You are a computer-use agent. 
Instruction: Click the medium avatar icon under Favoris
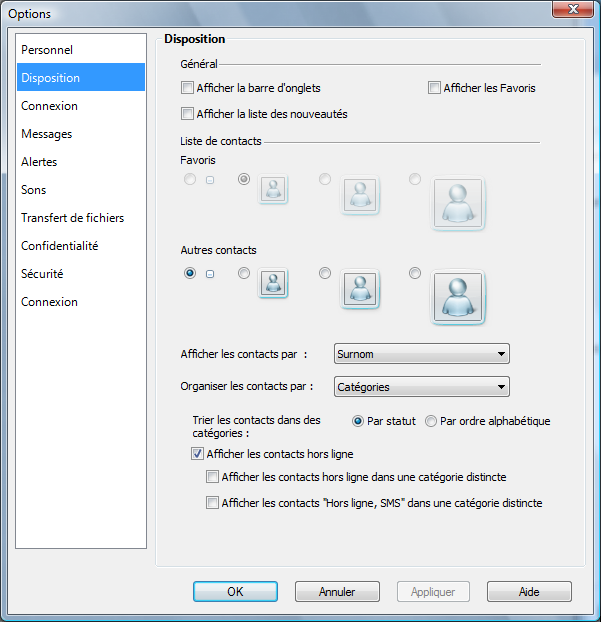(359, 194)
